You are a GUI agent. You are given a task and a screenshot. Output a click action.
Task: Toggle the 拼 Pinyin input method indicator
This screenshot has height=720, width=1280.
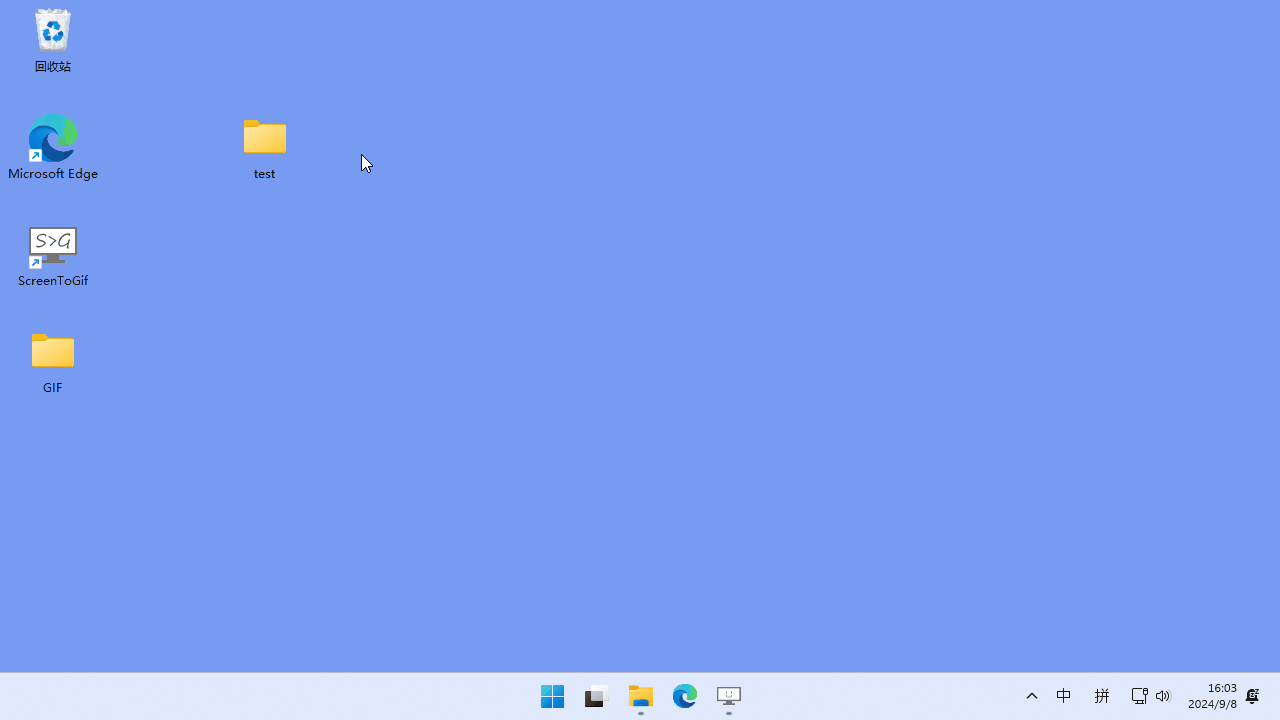(x=1102, y=696)
